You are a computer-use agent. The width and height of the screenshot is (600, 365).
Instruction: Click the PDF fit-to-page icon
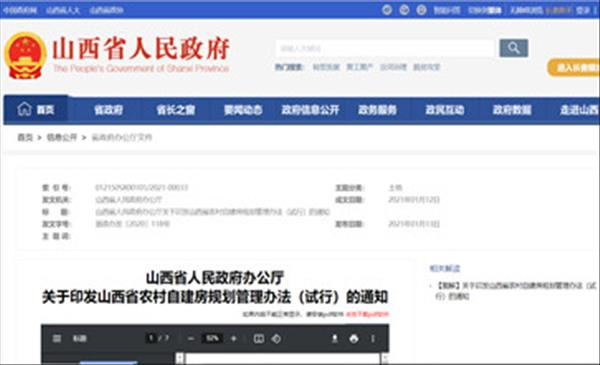259,338
